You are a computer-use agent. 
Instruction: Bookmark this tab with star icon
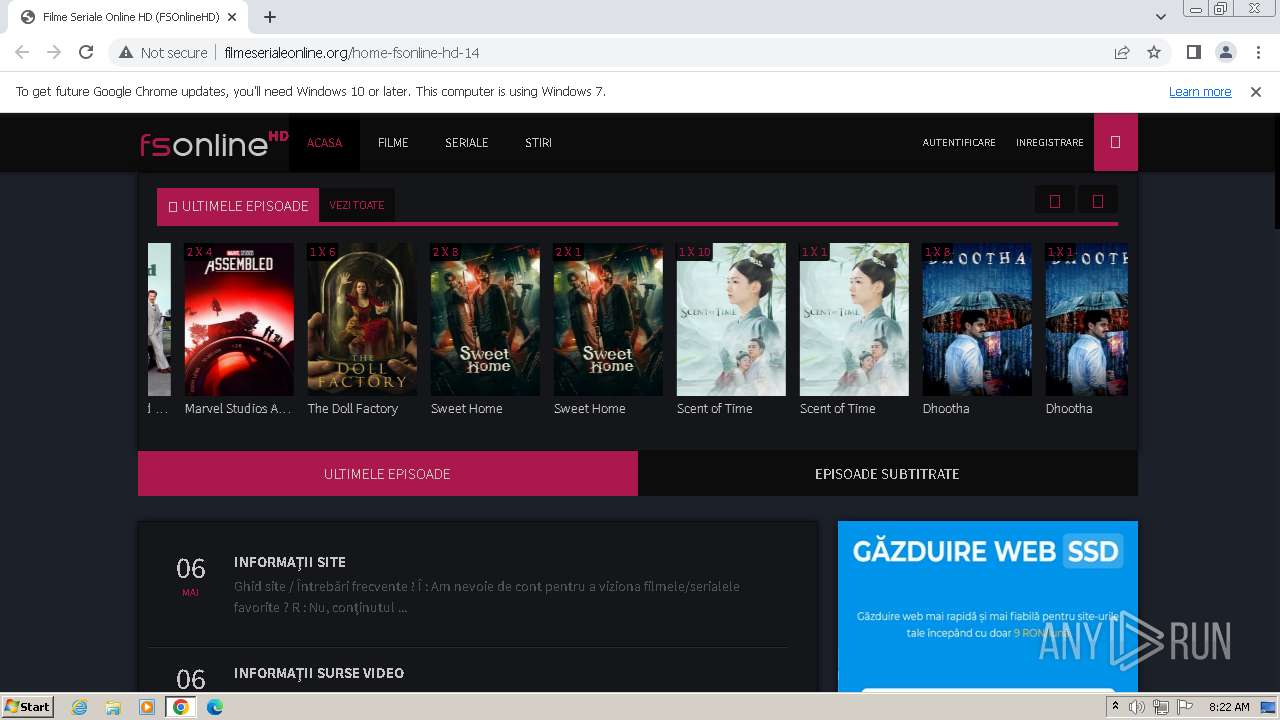[x=1154, y=52]
